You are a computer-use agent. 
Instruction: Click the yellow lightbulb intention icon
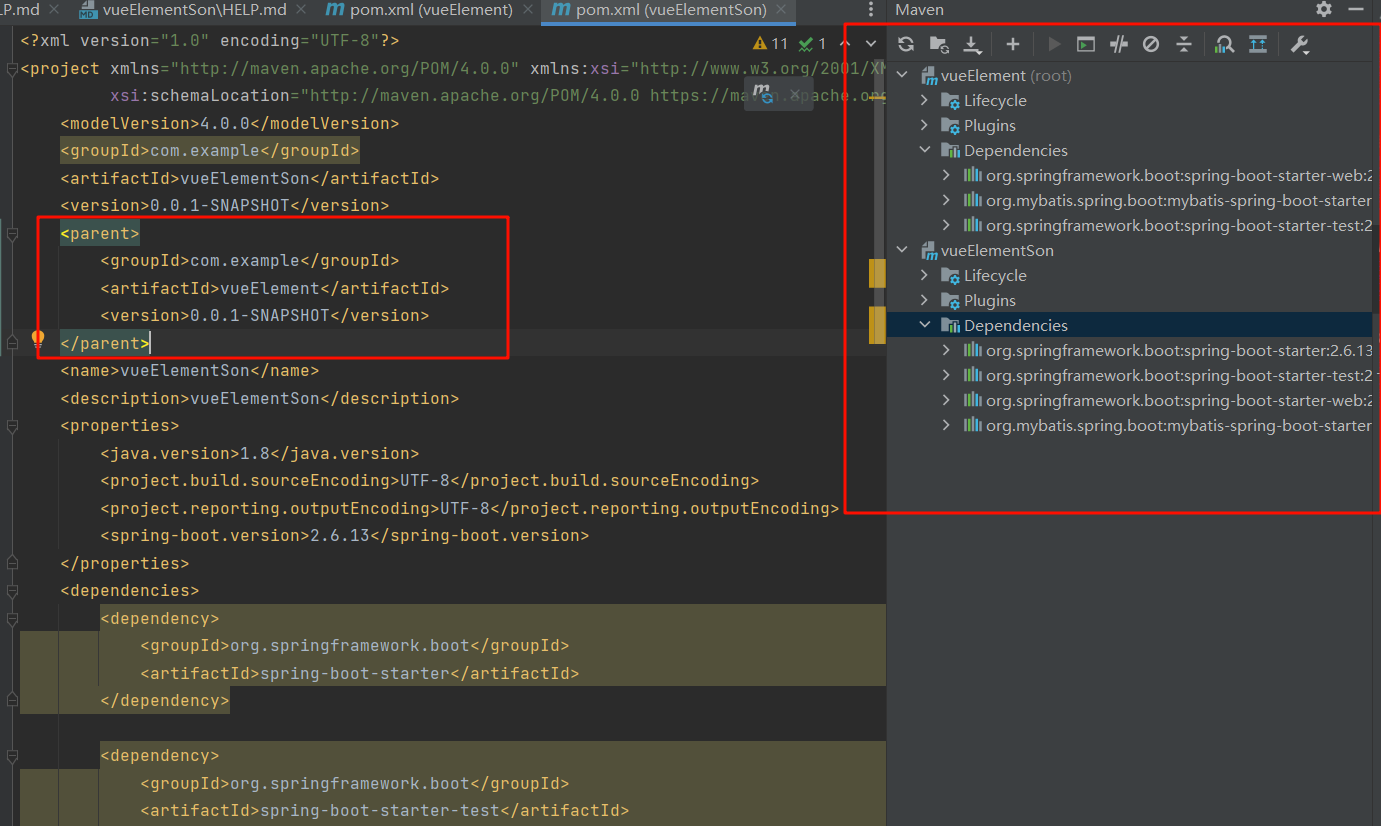[38, 339]
